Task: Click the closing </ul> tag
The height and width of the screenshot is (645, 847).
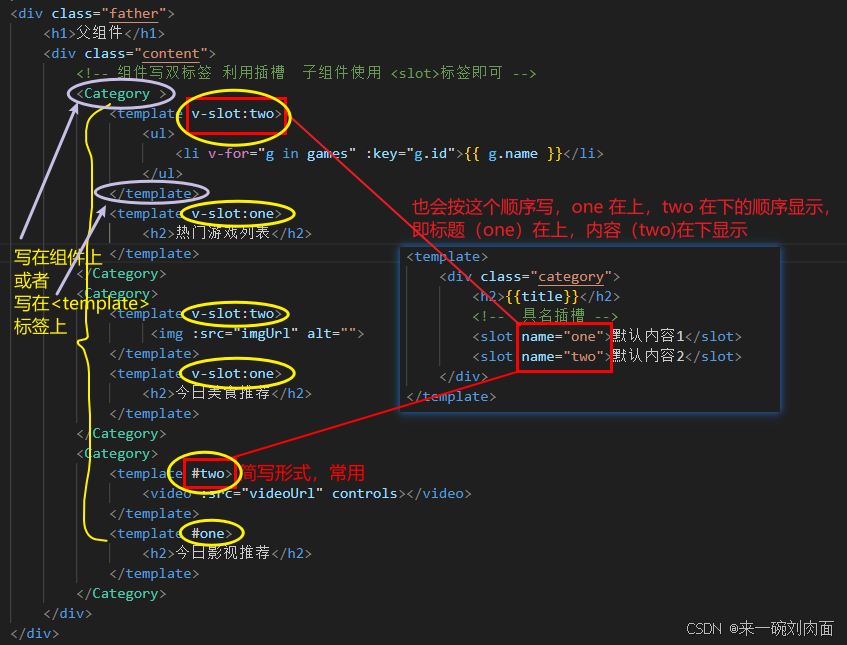Action: [163, 173]
